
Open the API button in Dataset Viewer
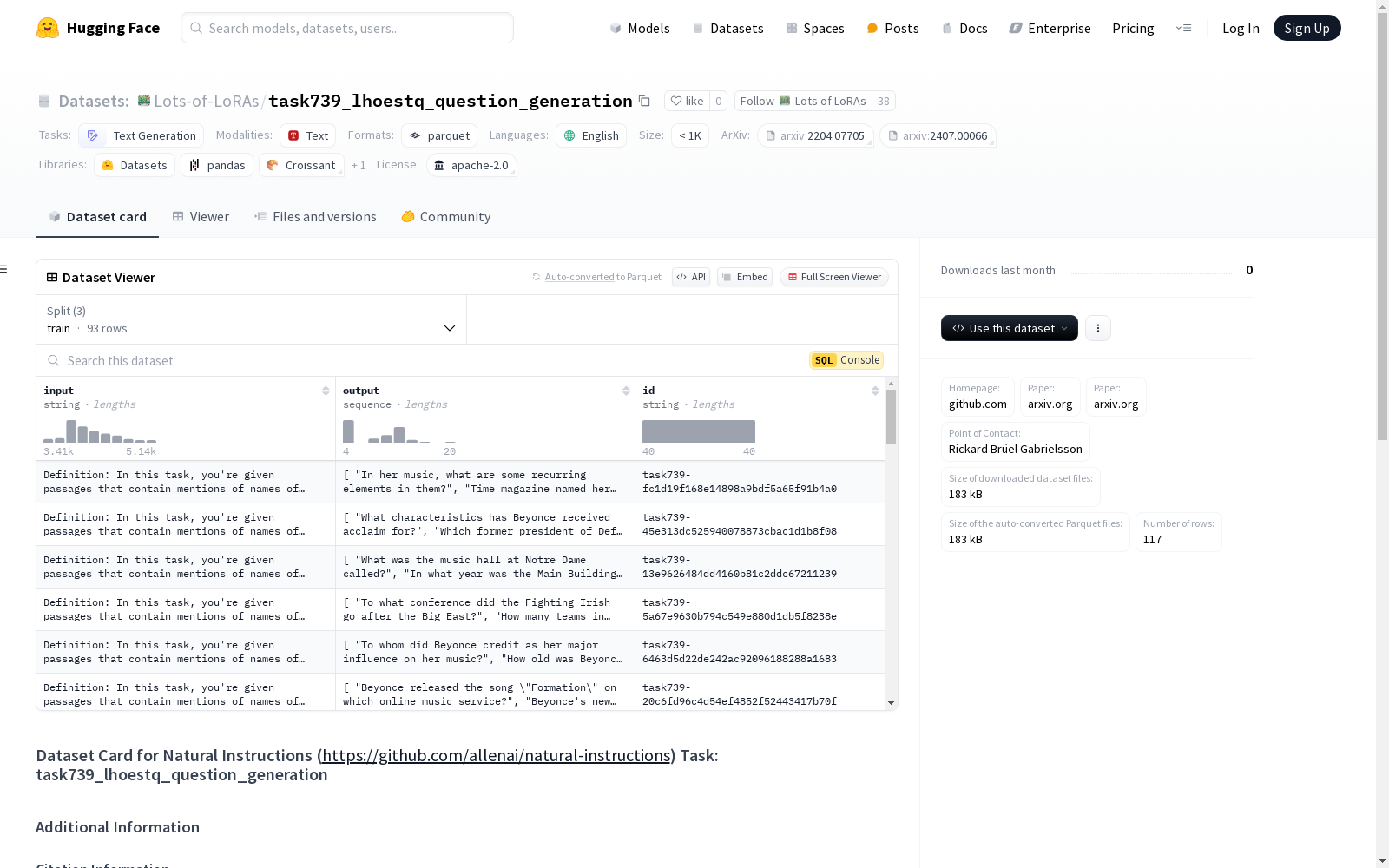click(691, 277)
